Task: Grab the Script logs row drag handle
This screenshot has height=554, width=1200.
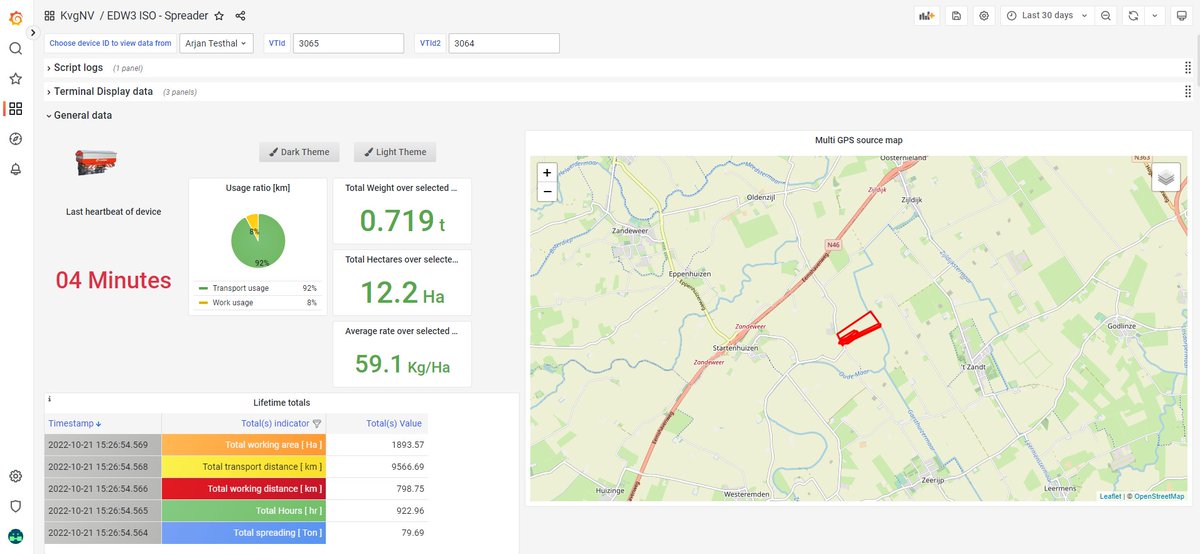Action: pyautogui.click(x=1187, y=68)
